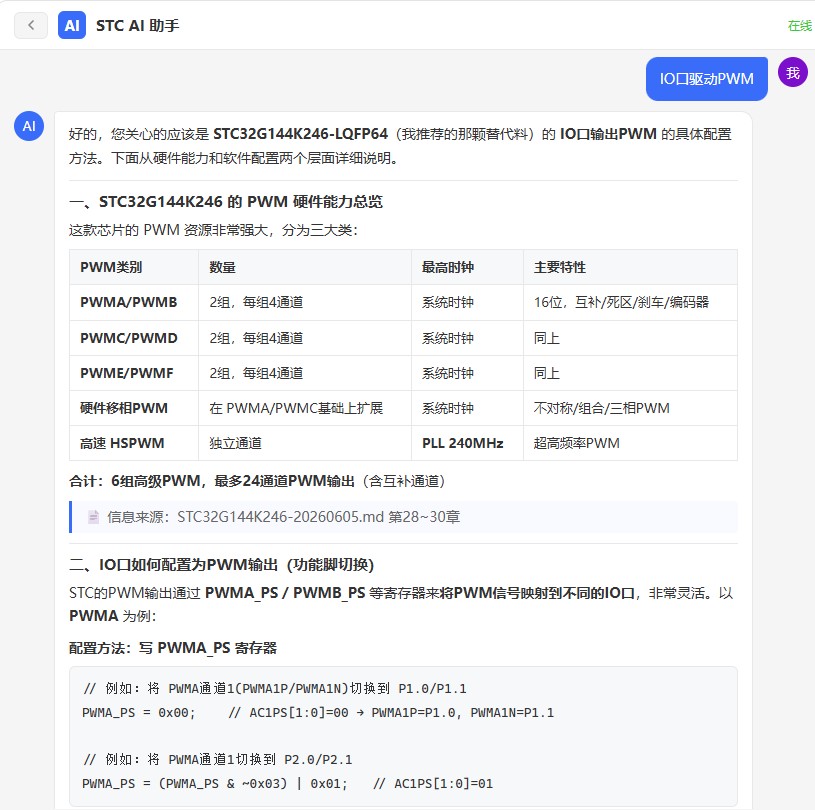Click the purple 我 user avatar
Viewport: 815px width, 810px height.
coord(792,72)
